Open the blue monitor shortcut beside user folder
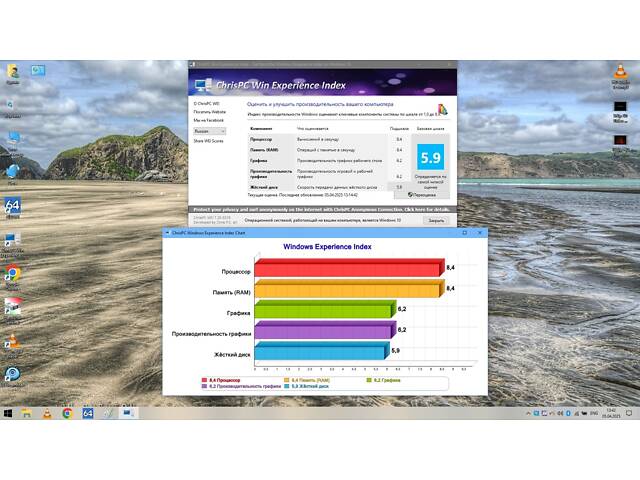This screenshot has width=640, height=480. tap(38, 71)
